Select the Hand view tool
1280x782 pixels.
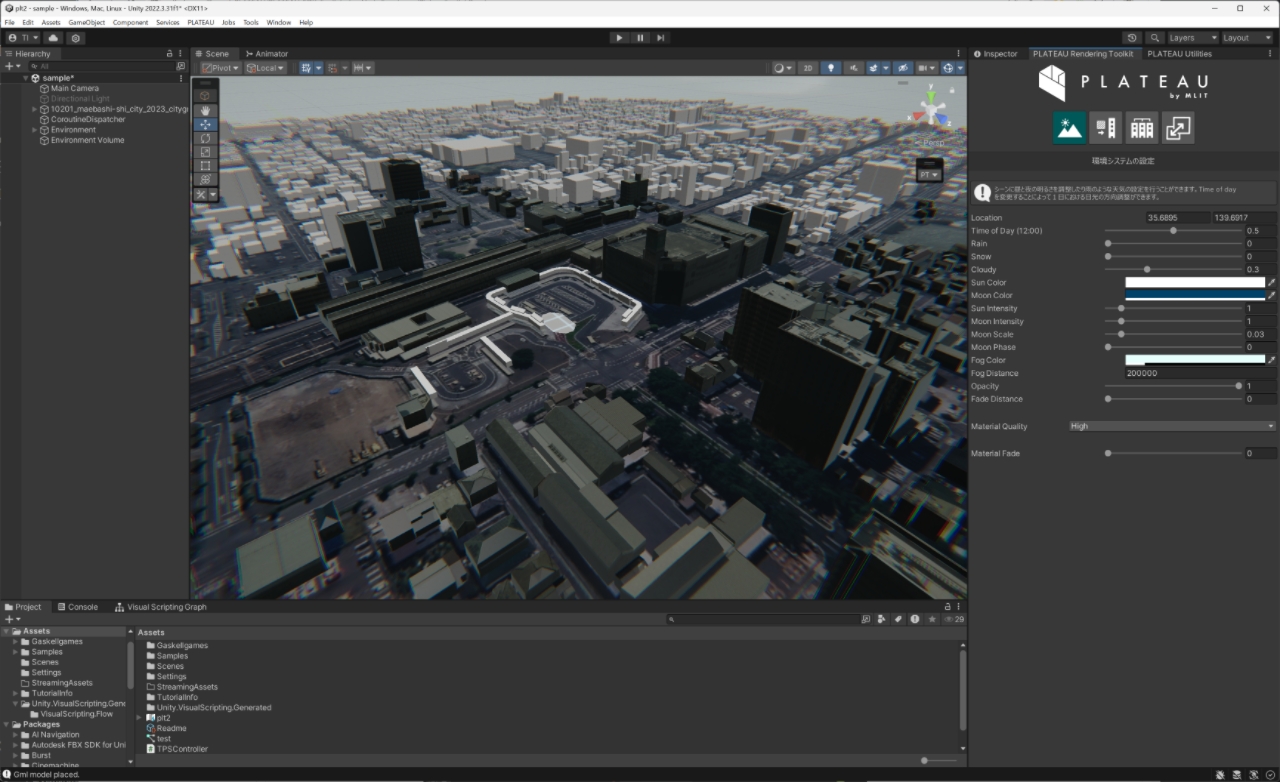pos(205,110)
